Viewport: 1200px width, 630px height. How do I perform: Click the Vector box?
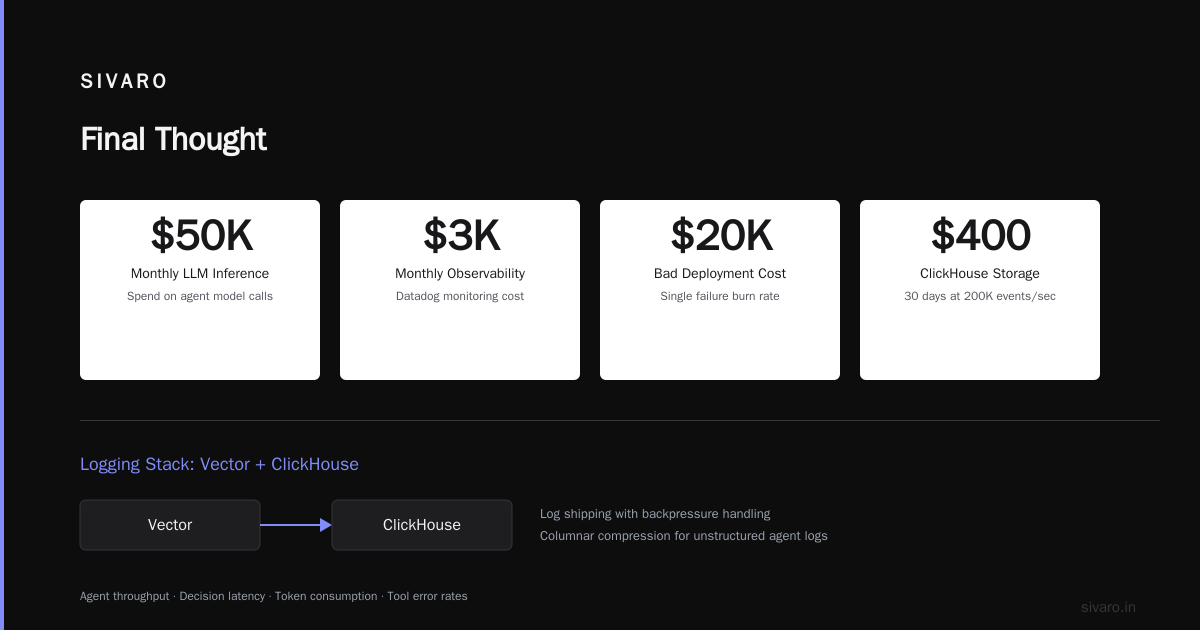pyautogui.click(x=170, y=525)
